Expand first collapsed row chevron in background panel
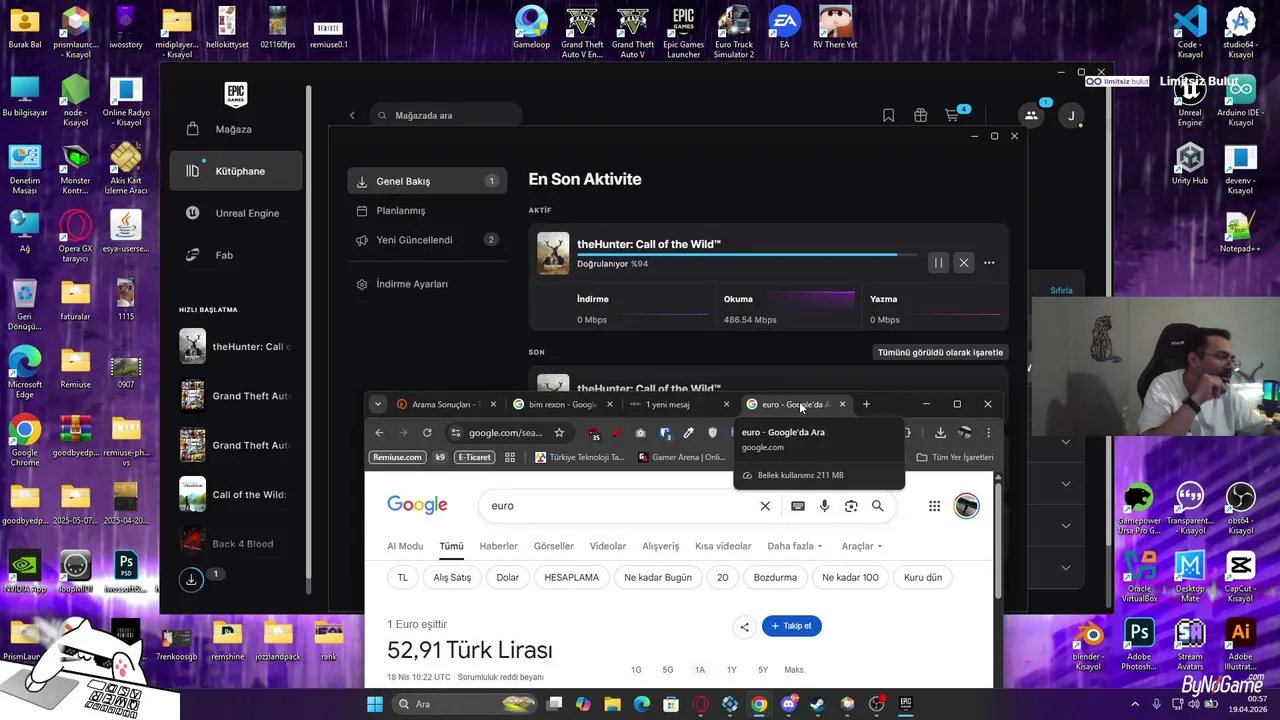Image resolution: width=1280 pixels, height=720 pixels. click(x=1066, y=442)
